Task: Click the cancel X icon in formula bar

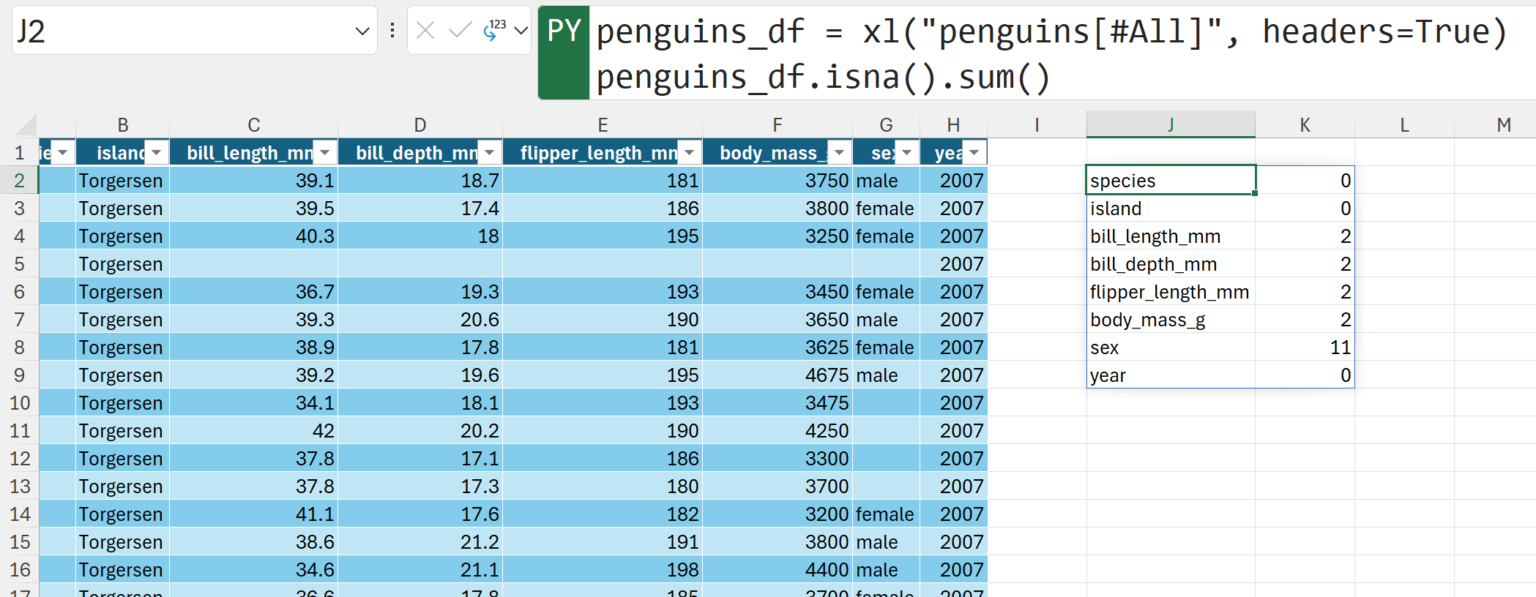Action: (425, 31)
